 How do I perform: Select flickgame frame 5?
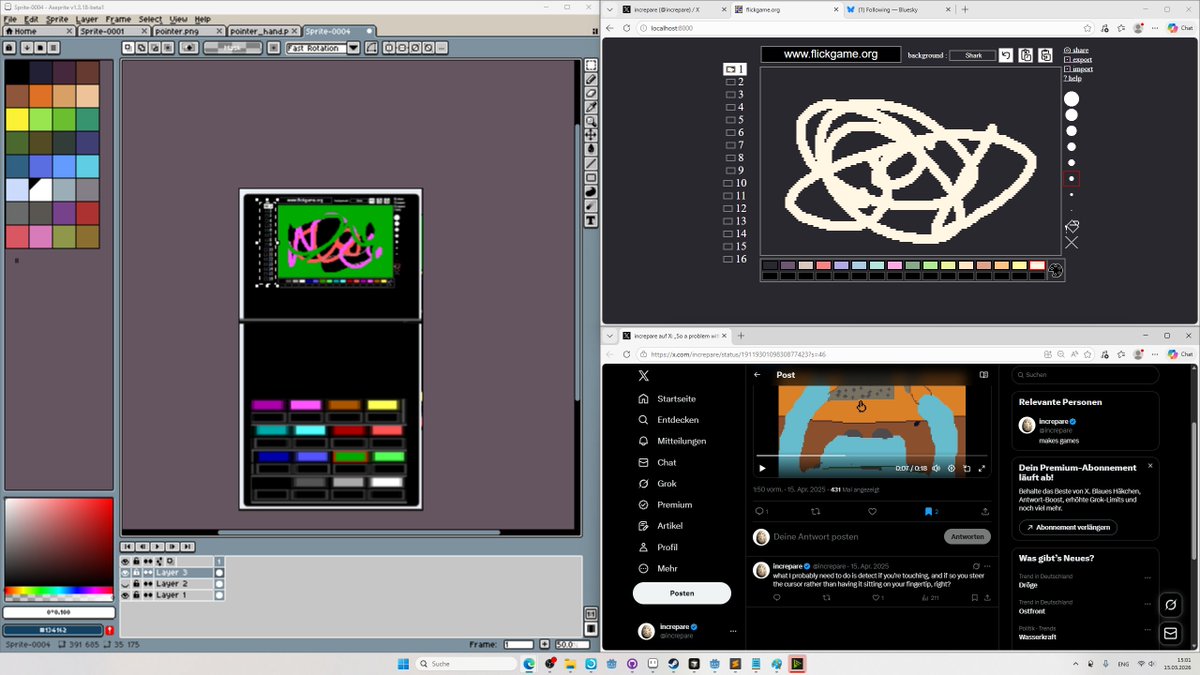tap(735, 120)
